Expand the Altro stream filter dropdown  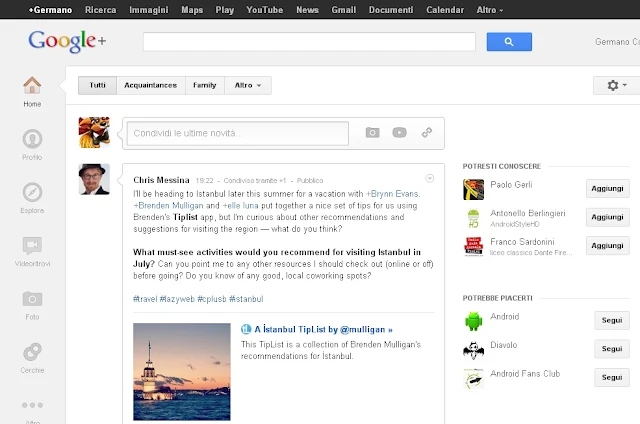248,85
